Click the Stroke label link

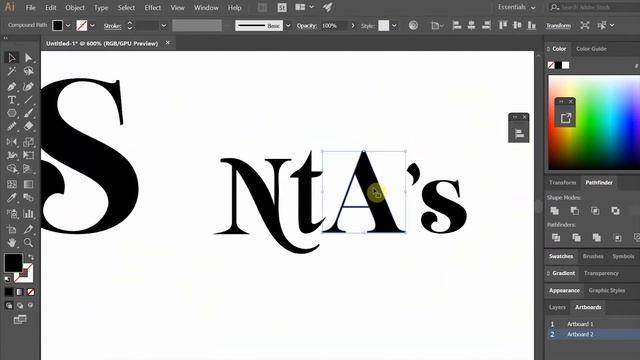pos(112,26)
